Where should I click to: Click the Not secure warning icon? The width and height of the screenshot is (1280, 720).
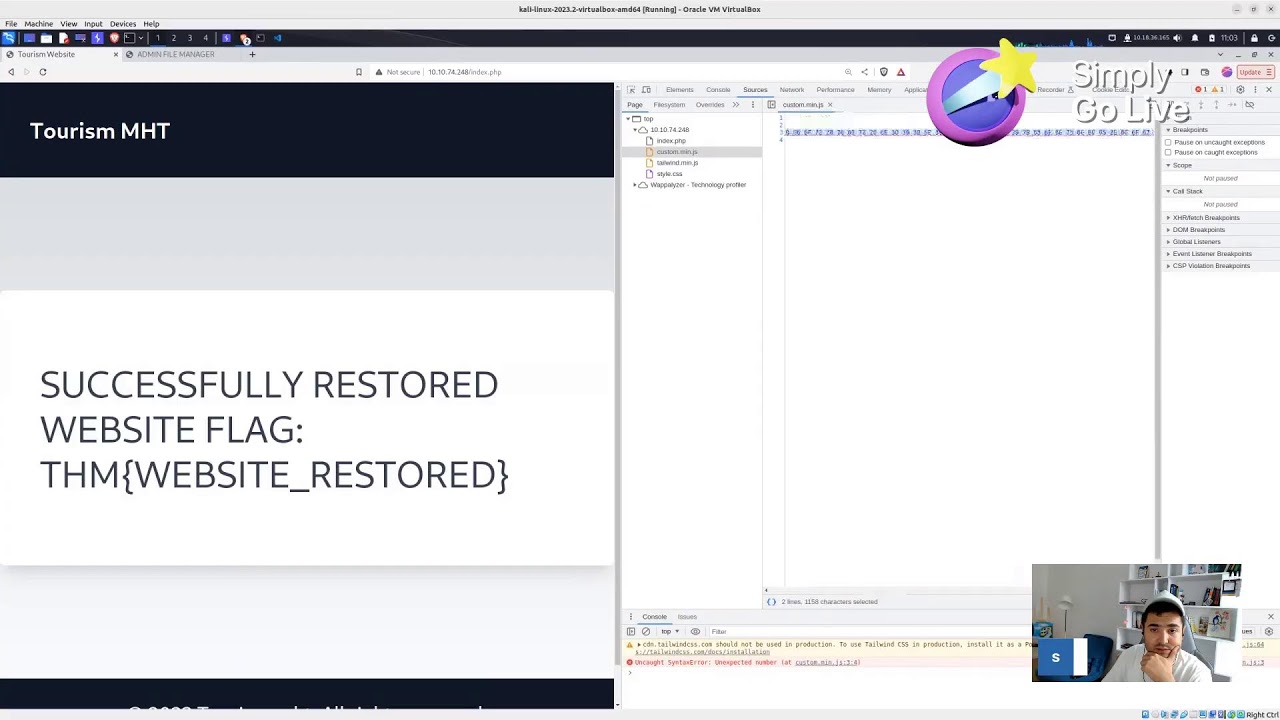379,72
